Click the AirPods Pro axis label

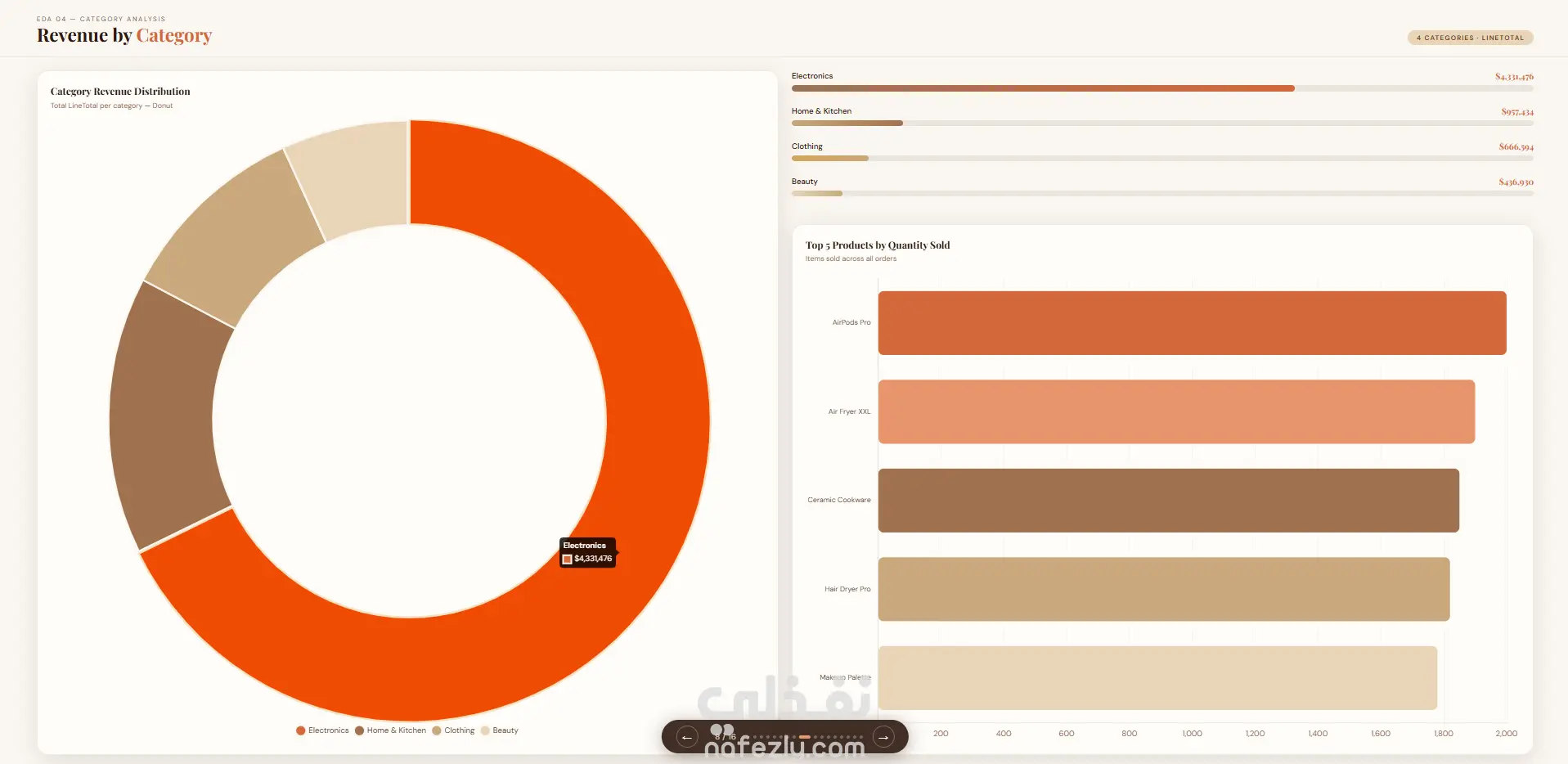pos(851,322)
